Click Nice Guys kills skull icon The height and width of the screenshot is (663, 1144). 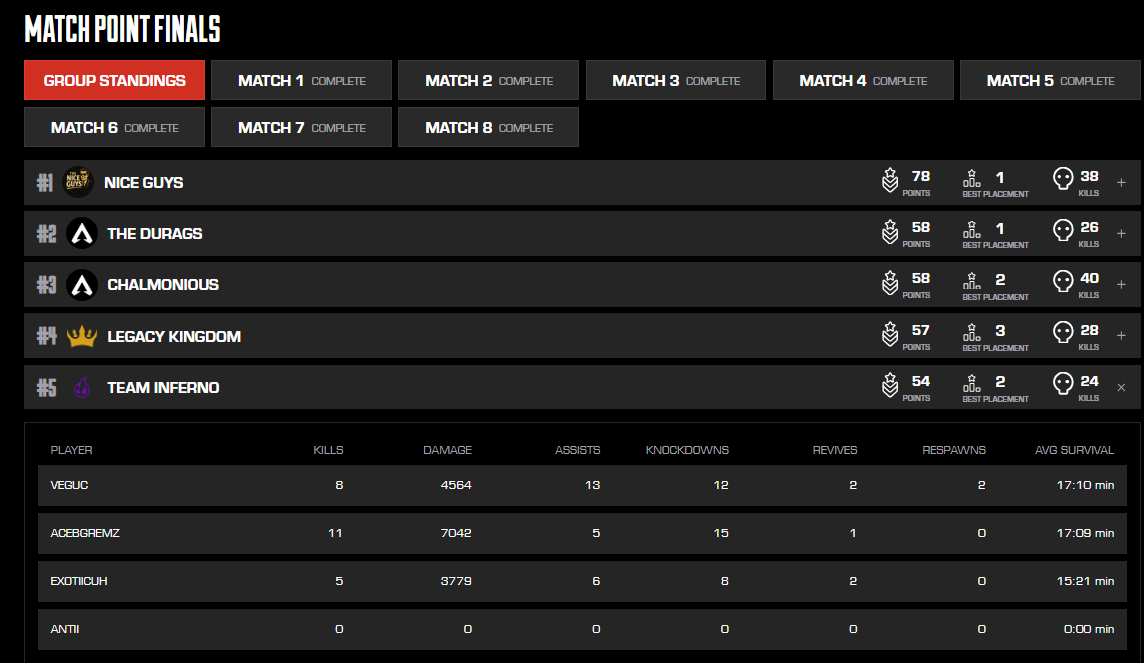pos(1063,178)
